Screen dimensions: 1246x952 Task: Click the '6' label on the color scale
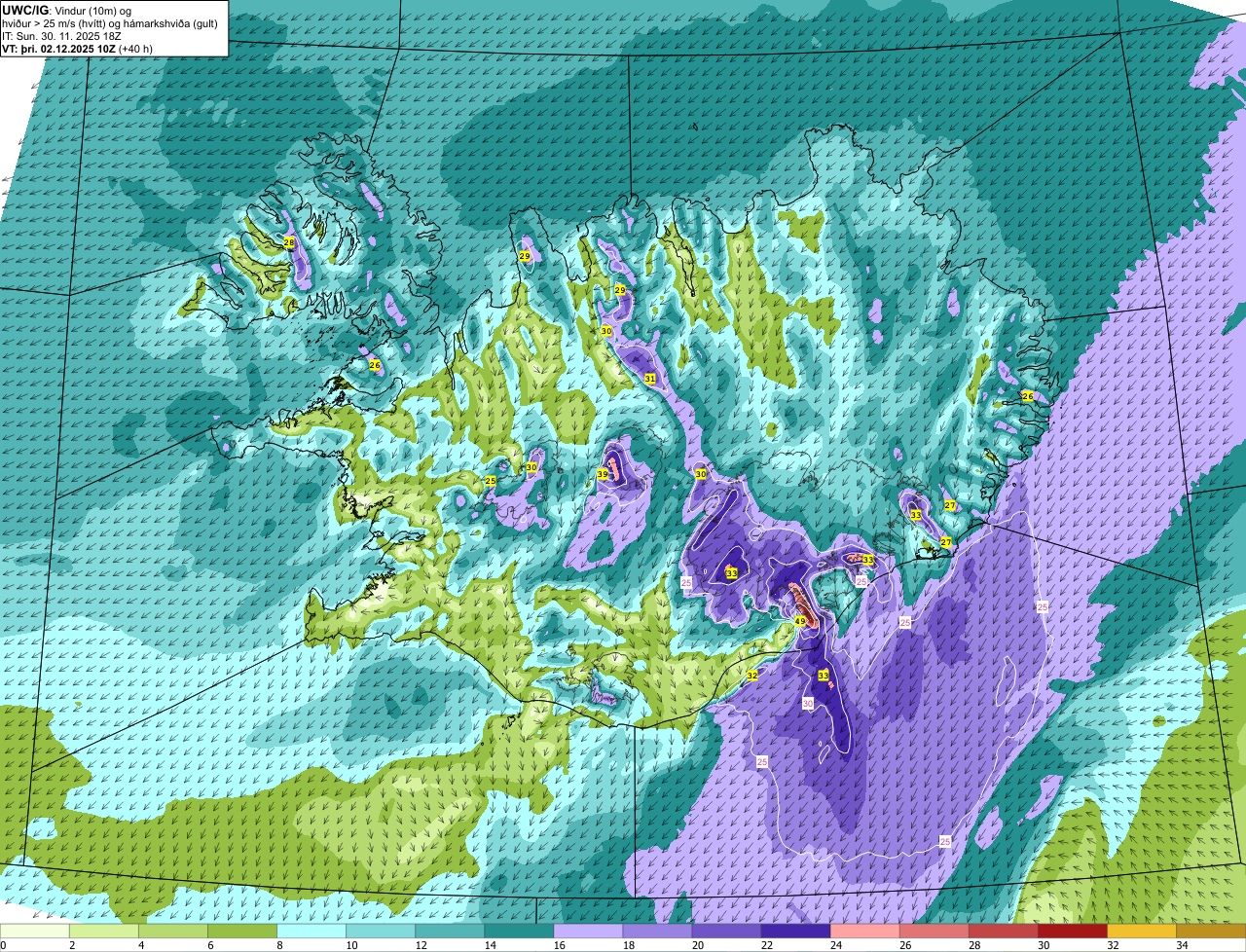[210, 945]
